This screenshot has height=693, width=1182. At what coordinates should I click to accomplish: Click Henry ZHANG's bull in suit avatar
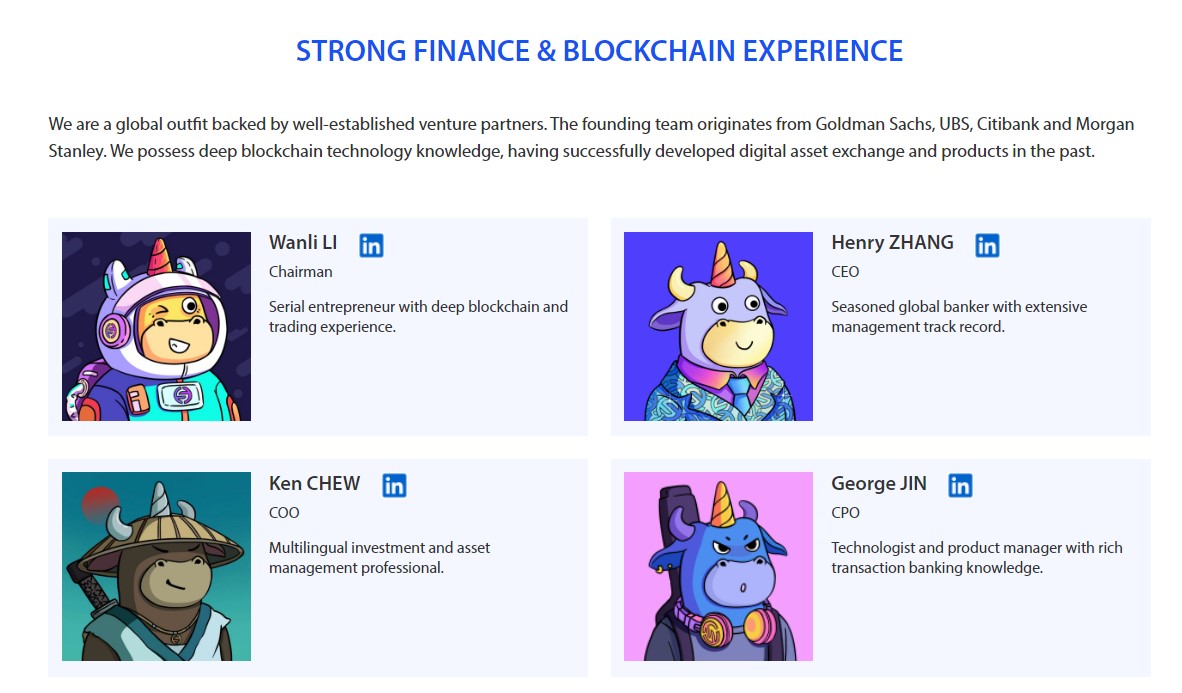[x=718, y=327]
